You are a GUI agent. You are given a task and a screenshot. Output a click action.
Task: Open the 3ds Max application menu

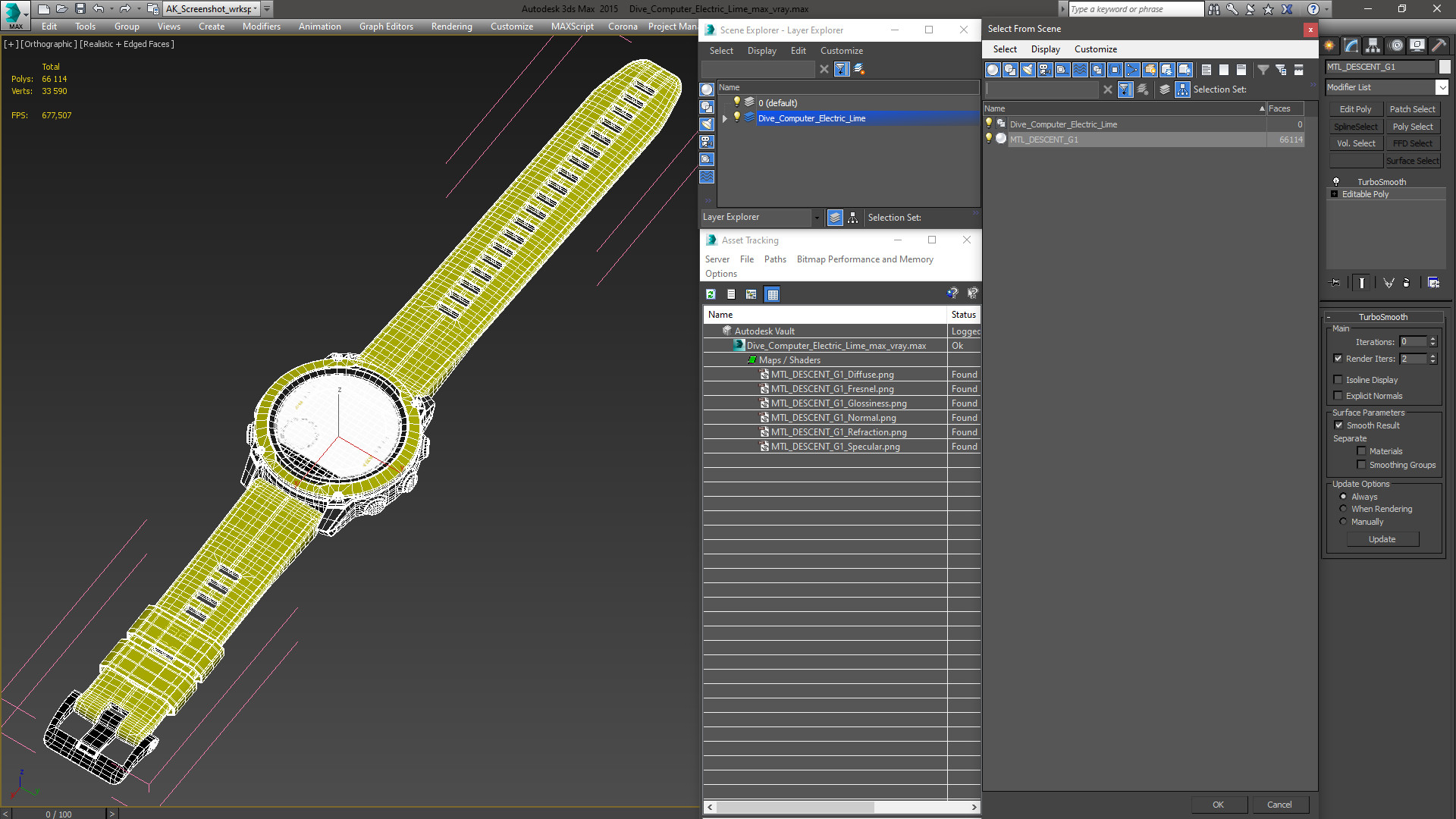point(15,14)
